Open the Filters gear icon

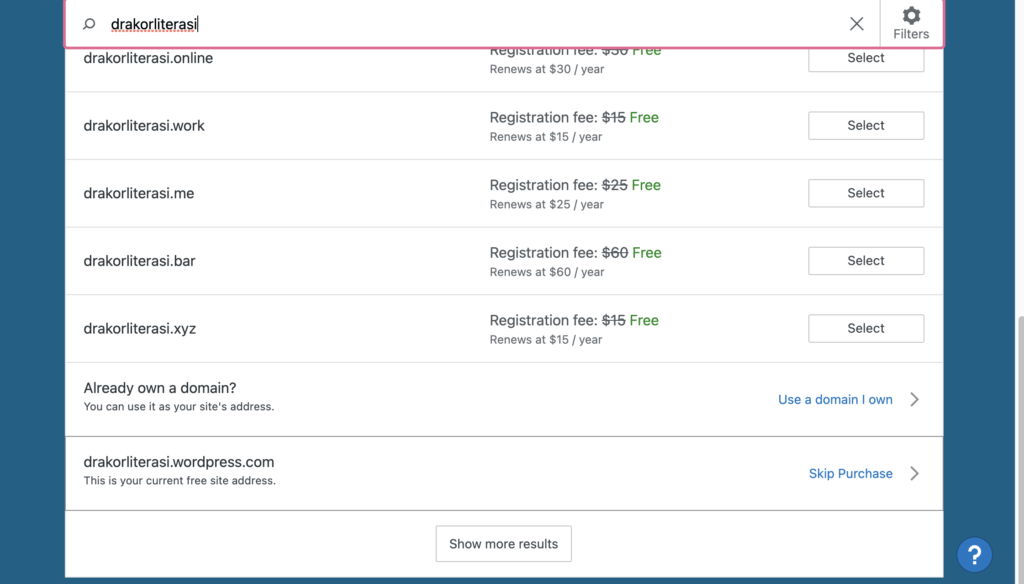(x=911, y=15)
